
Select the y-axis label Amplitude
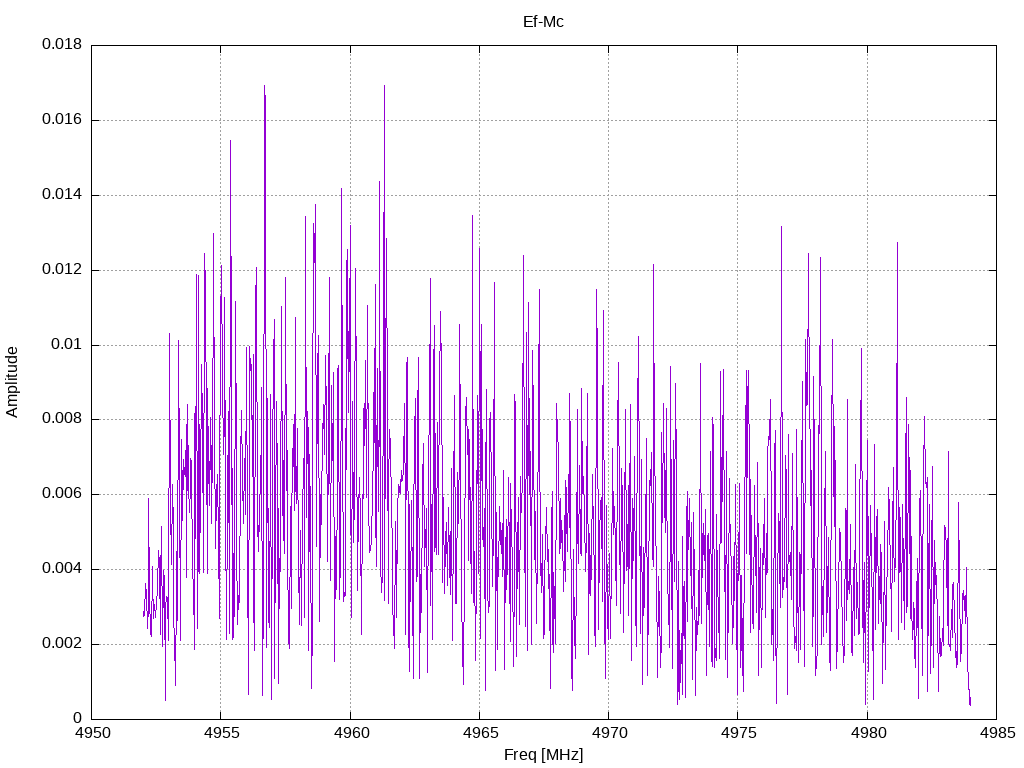(x=12, y=382)
